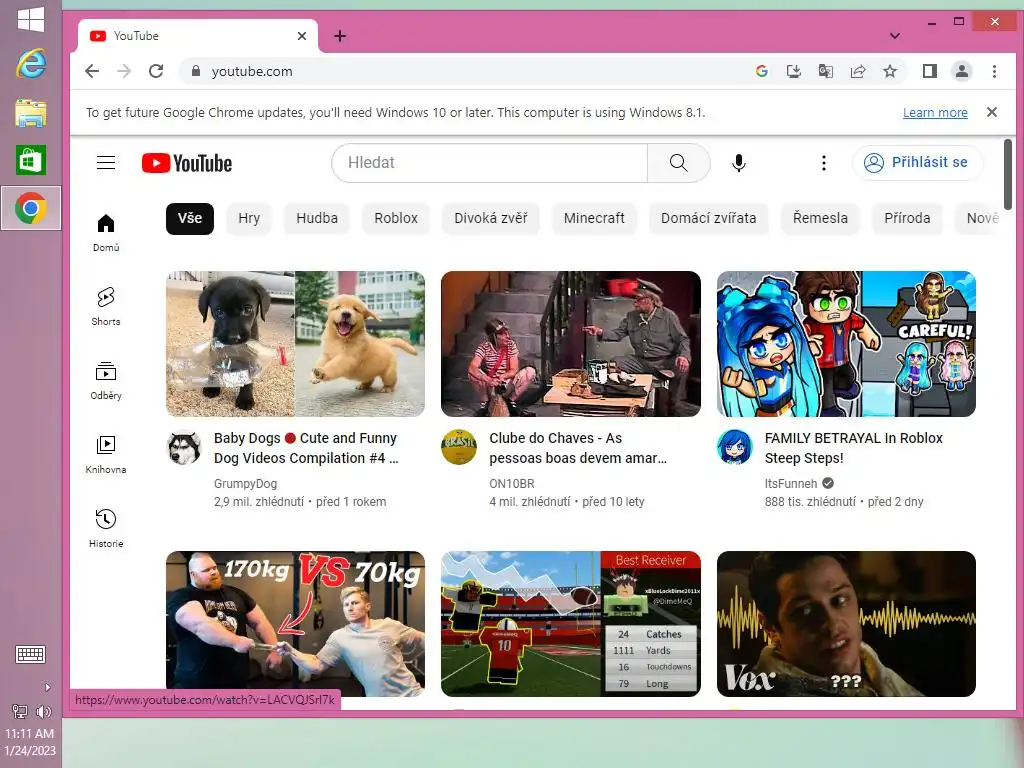View site info via the padlock icon
The width and height of the screenshot is (1024, 768).
click(x=195, y=71)
